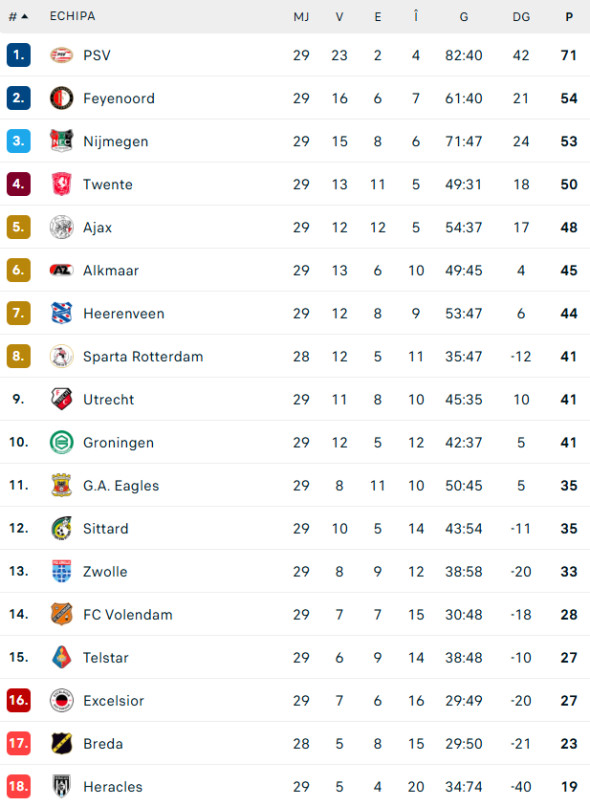Viewport: 590px width, 806px height.
Task: Click the Heracles black-and-white badge
Action: coord(60,787)
